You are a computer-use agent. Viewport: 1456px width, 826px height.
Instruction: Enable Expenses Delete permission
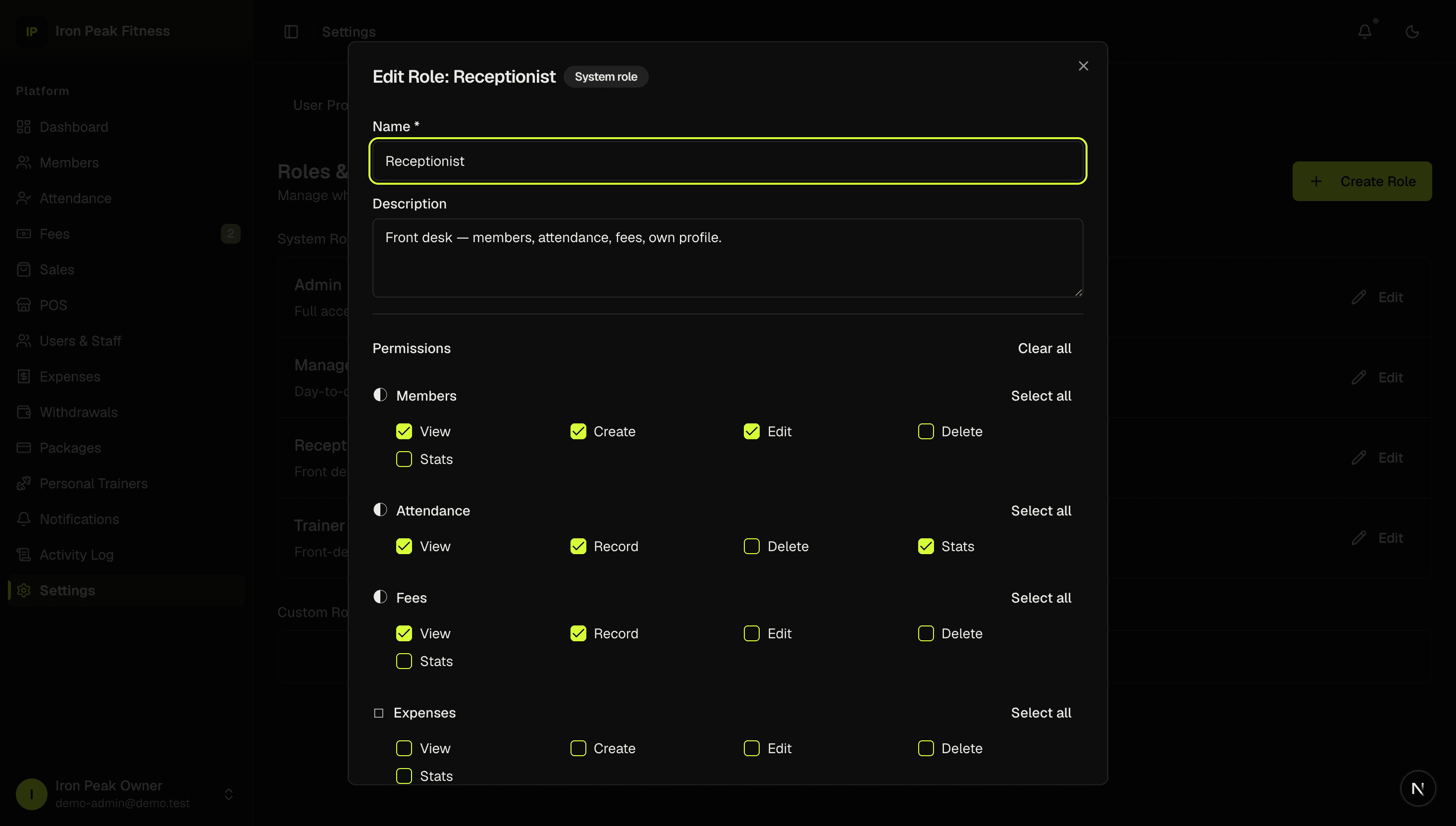[x=926, y=749]
